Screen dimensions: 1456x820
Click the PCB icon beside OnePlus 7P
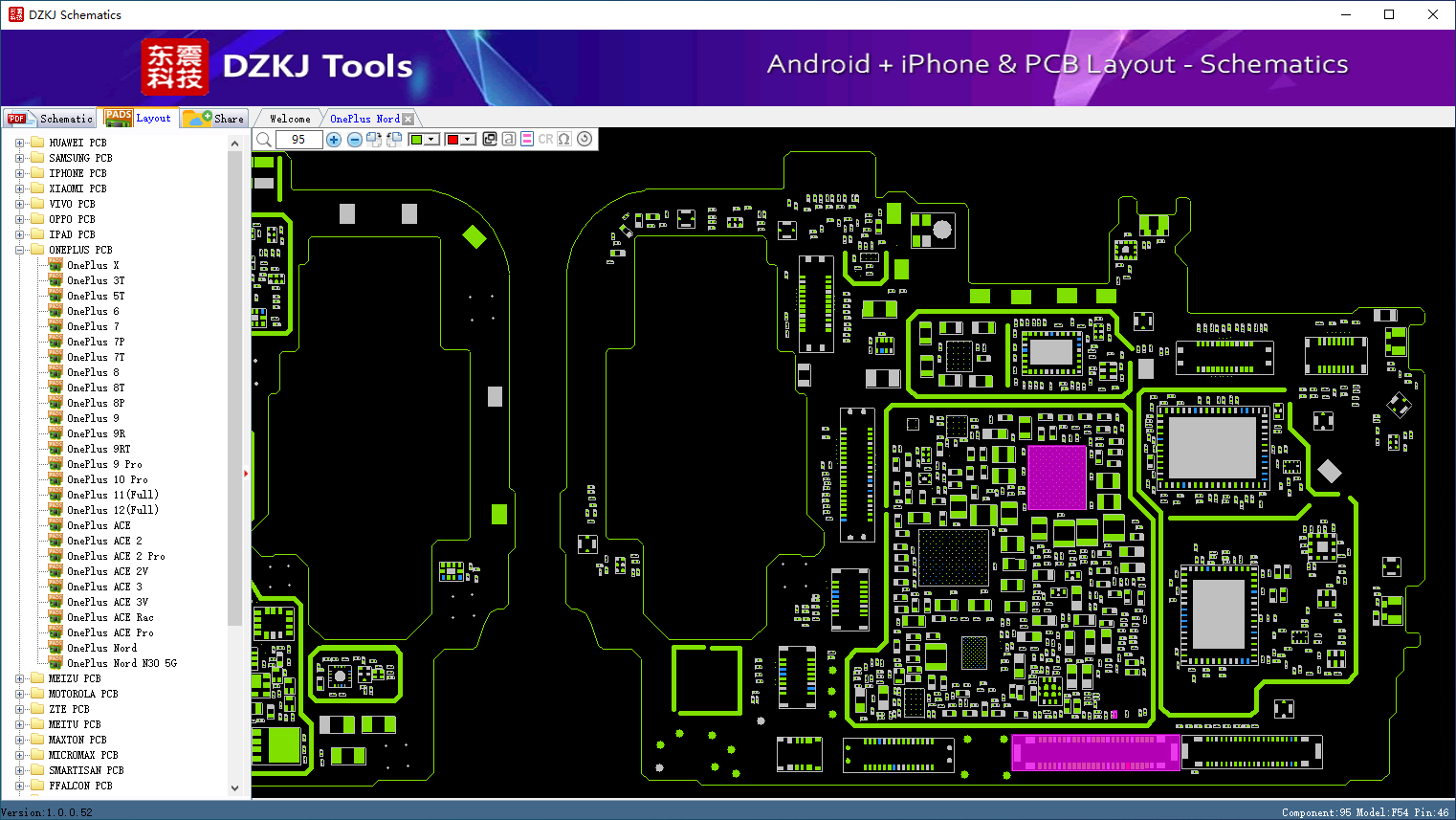pyautogui.click(x=55, y=342)
